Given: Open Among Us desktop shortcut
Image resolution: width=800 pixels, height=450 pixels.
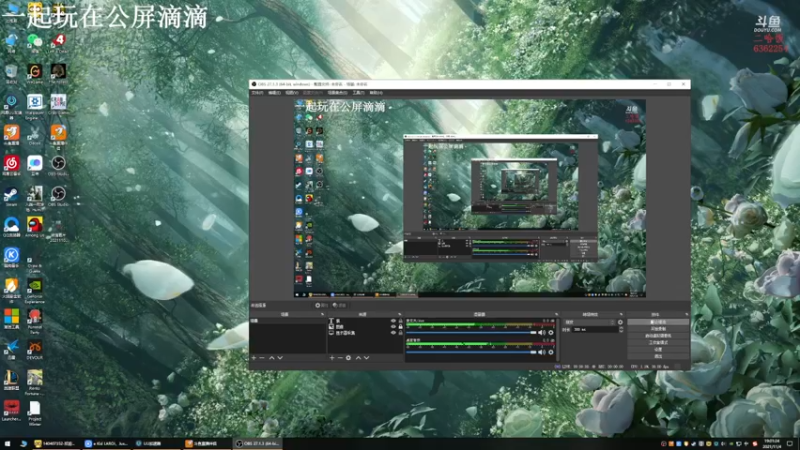Looking at the screenshot, I should click(35, 227).
